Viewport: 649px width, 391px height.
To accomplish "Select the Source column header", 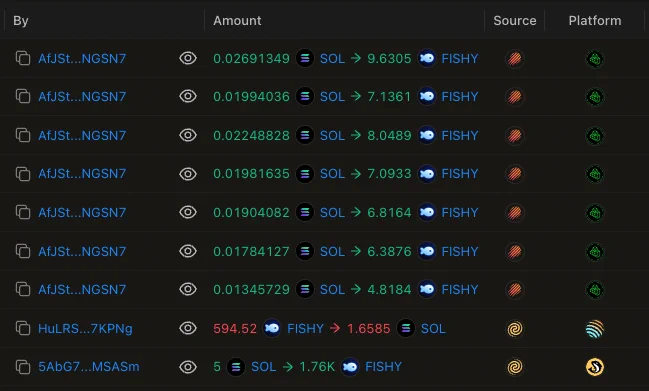I will click(514, 21).
